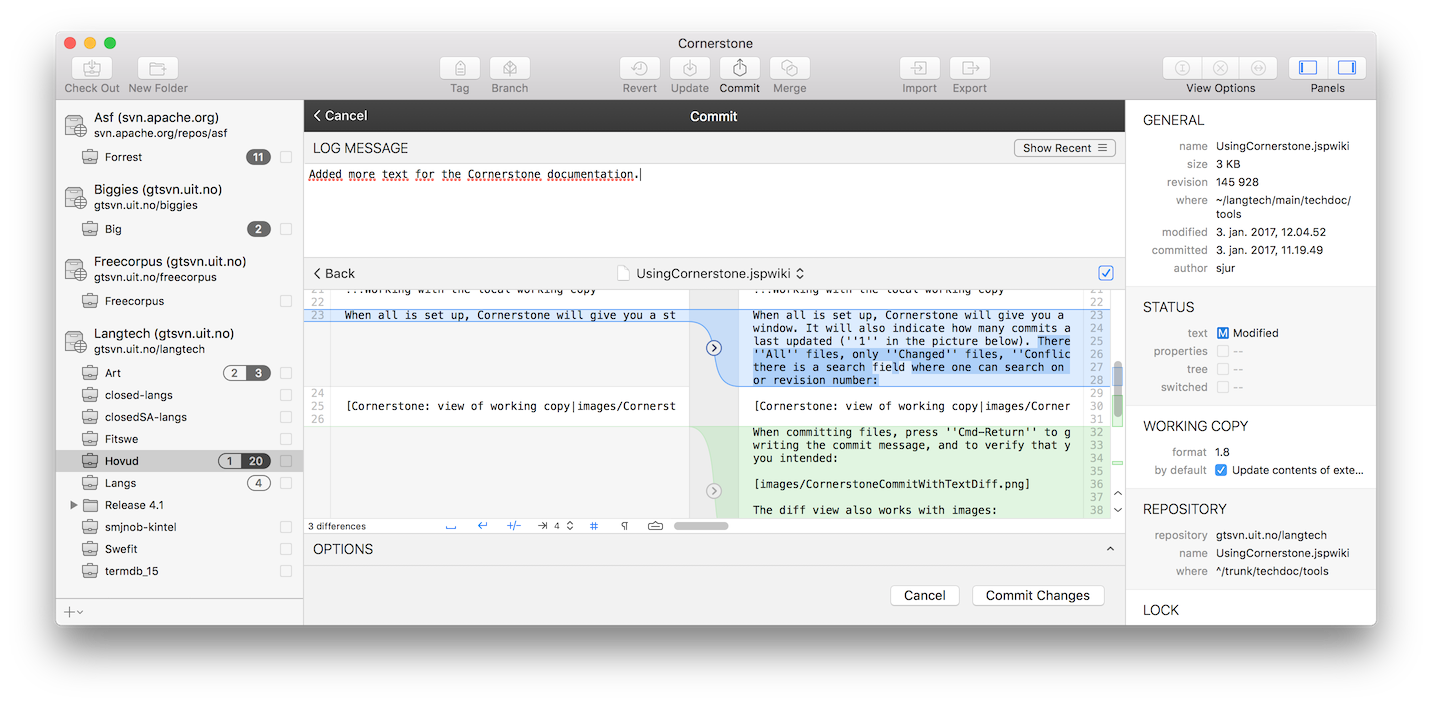Click the +/- icon in the diff toolbar
This screenshot has width=1432, height=705.
coord(514,526)
